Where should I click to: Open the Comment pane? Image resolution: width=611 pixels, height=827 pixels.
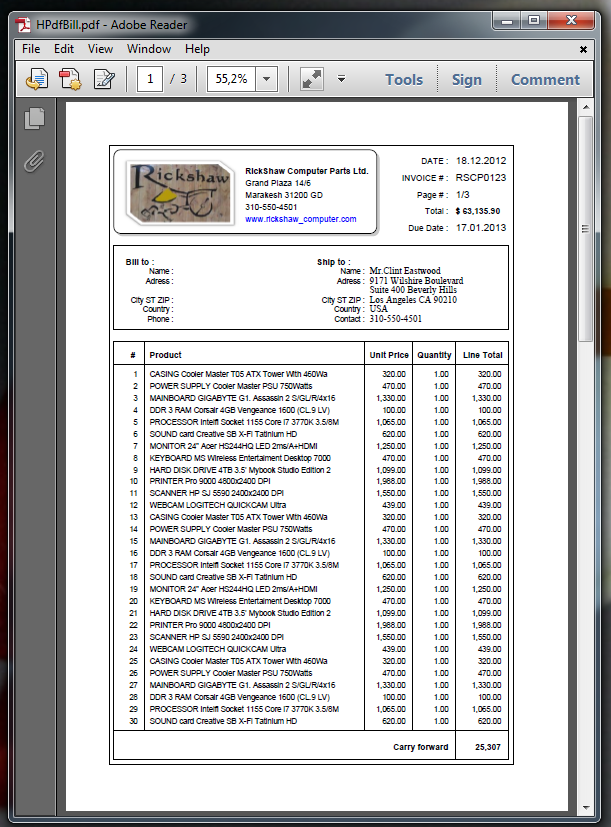(x=545, y=80)
